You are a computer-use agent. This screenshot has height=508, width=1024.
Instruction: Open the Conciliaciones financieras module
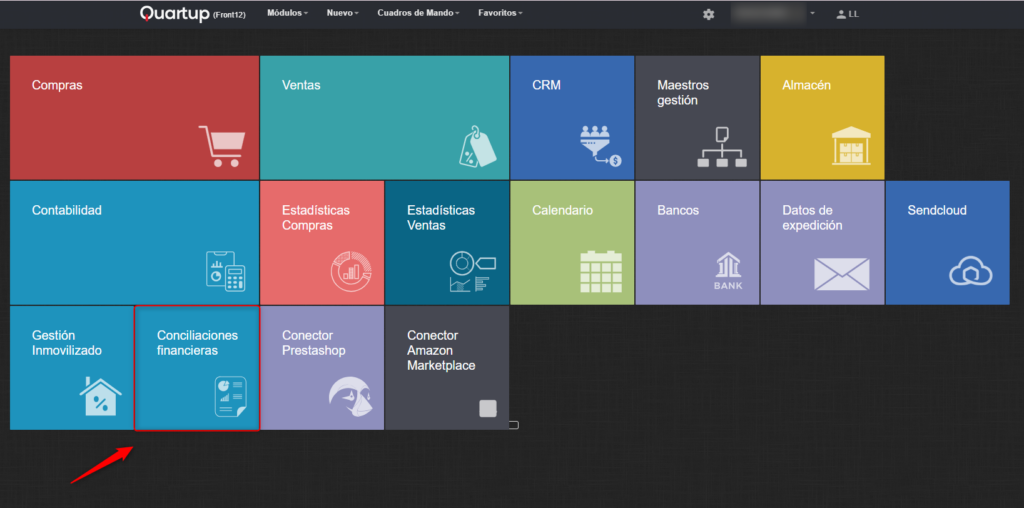click(197, 368)
